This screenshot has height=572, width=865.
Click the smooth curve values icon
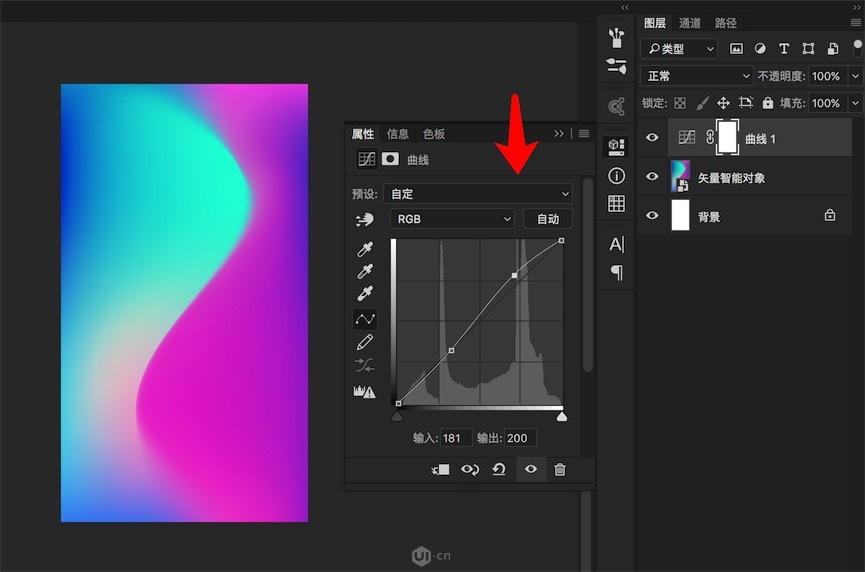364,365
